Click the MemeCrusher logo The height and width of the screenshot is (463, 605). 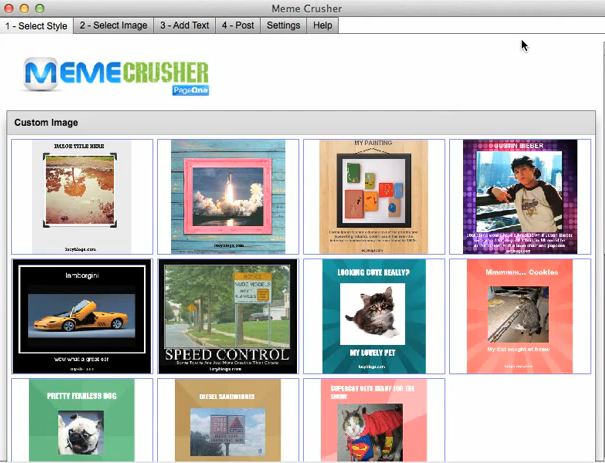[116, 75]
